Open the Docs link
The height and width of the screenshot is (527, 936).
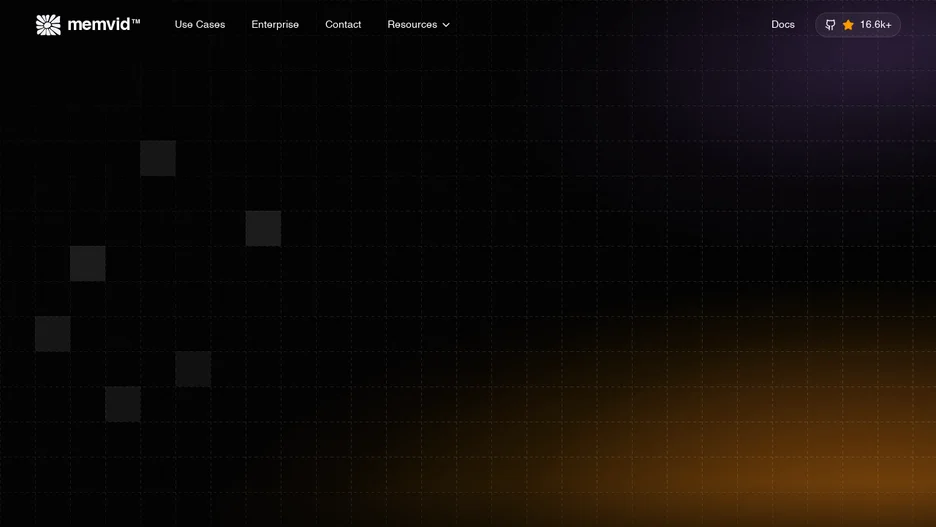click(783, 24)
